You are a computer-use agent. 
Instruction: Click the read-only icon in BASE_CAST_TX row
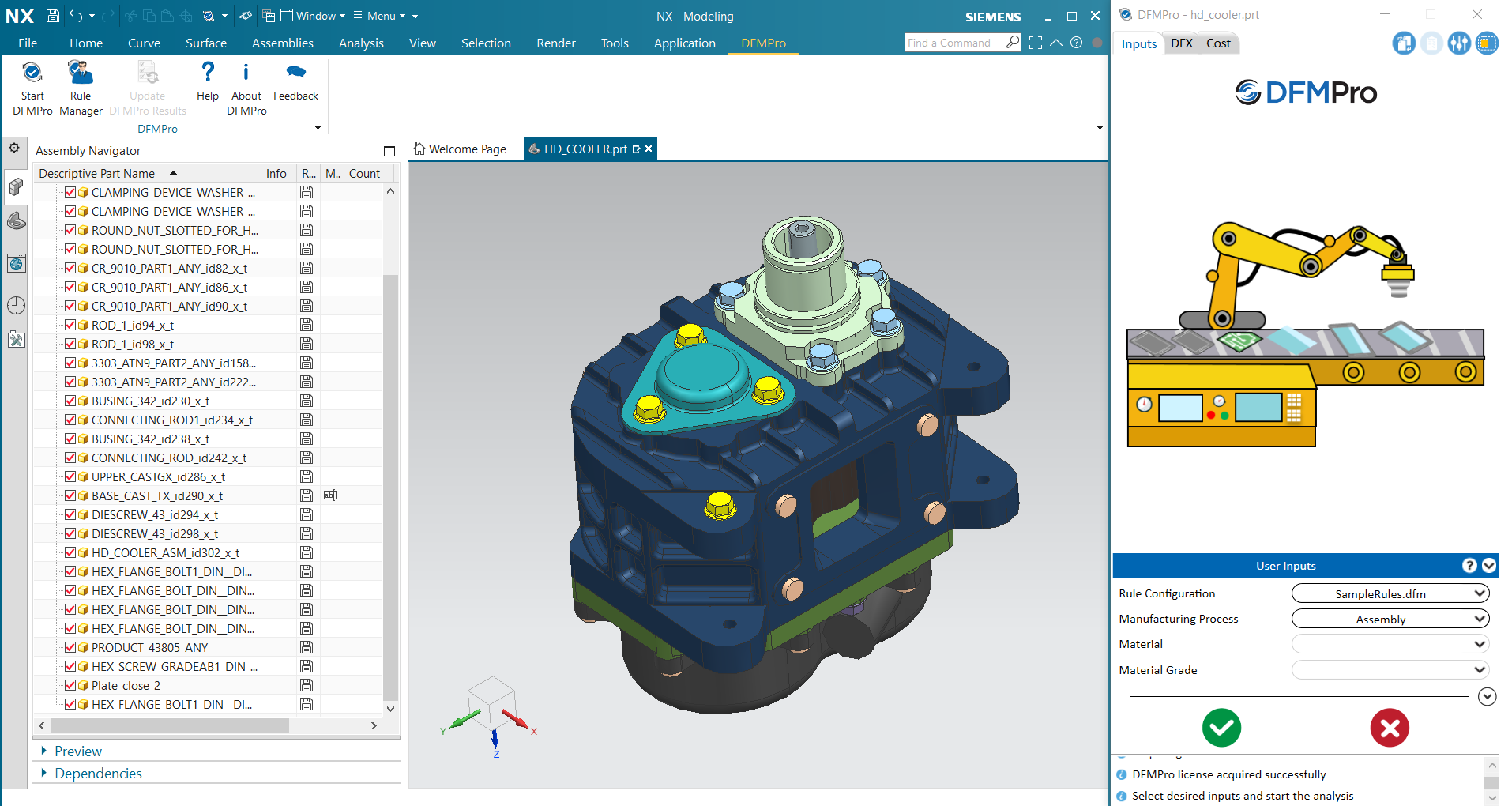click(330, 495)
